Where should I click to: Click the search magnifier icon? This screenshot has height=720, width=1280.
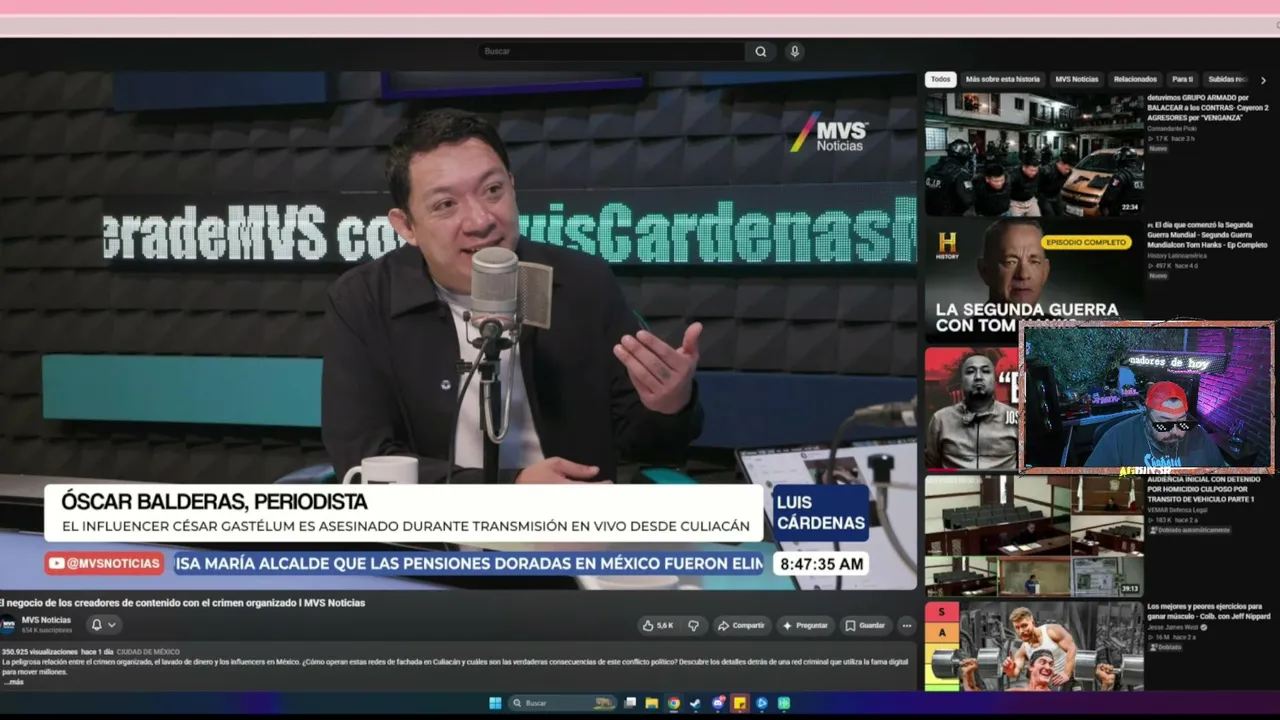click(x=761, y=51)
